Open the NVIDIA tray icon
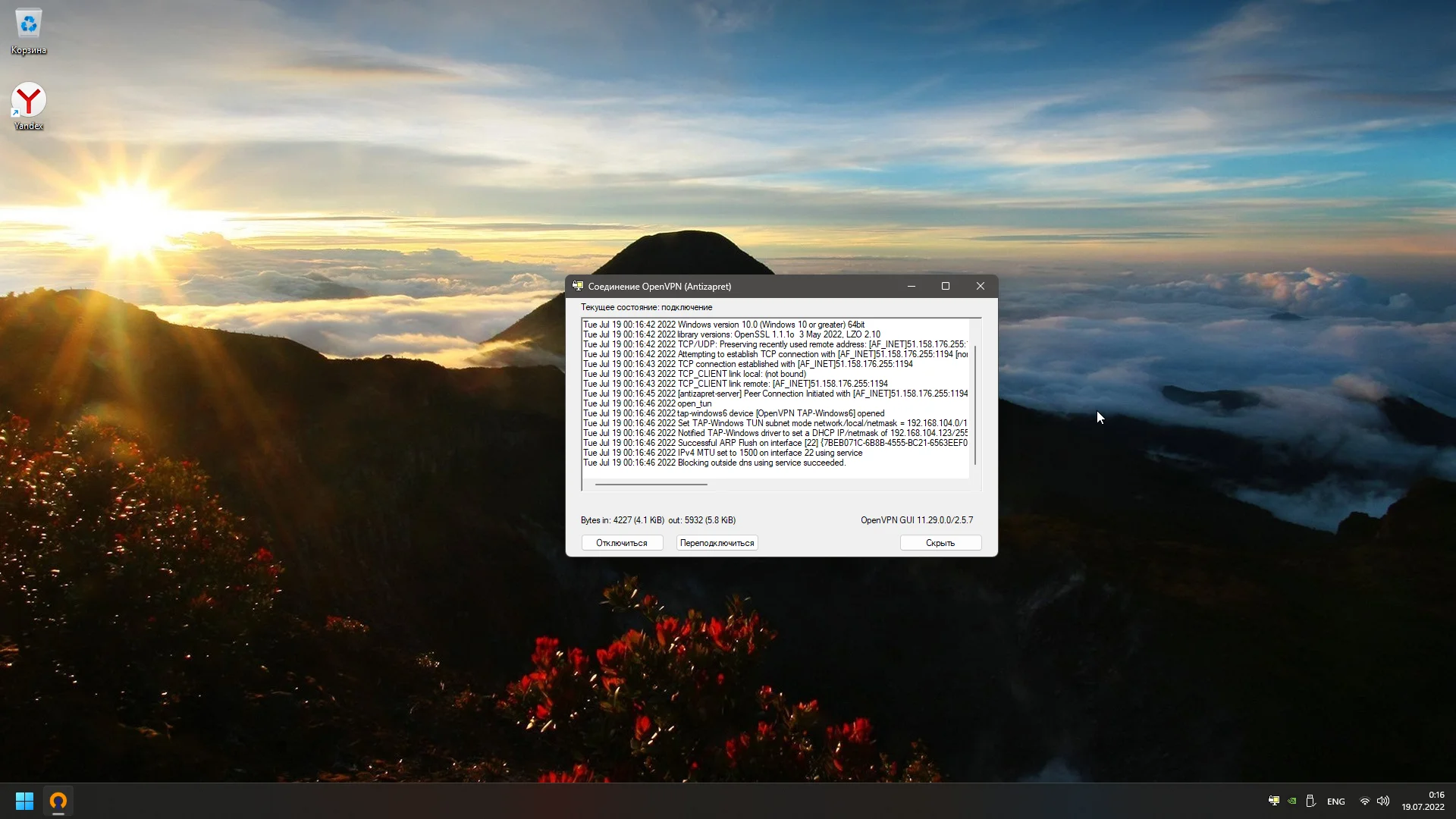 point(1292,801)
